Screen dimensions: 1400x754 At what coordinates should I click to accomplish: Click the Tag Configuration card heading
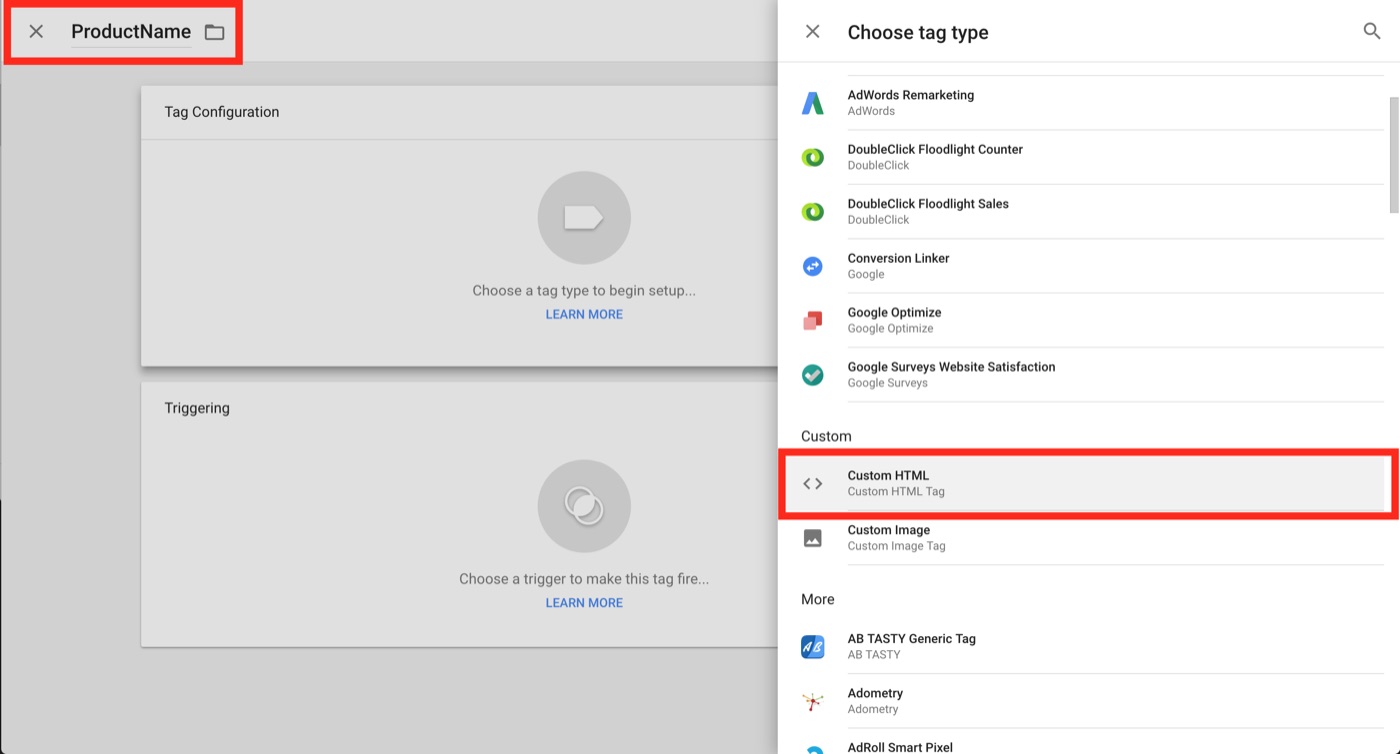coord(222,112)
